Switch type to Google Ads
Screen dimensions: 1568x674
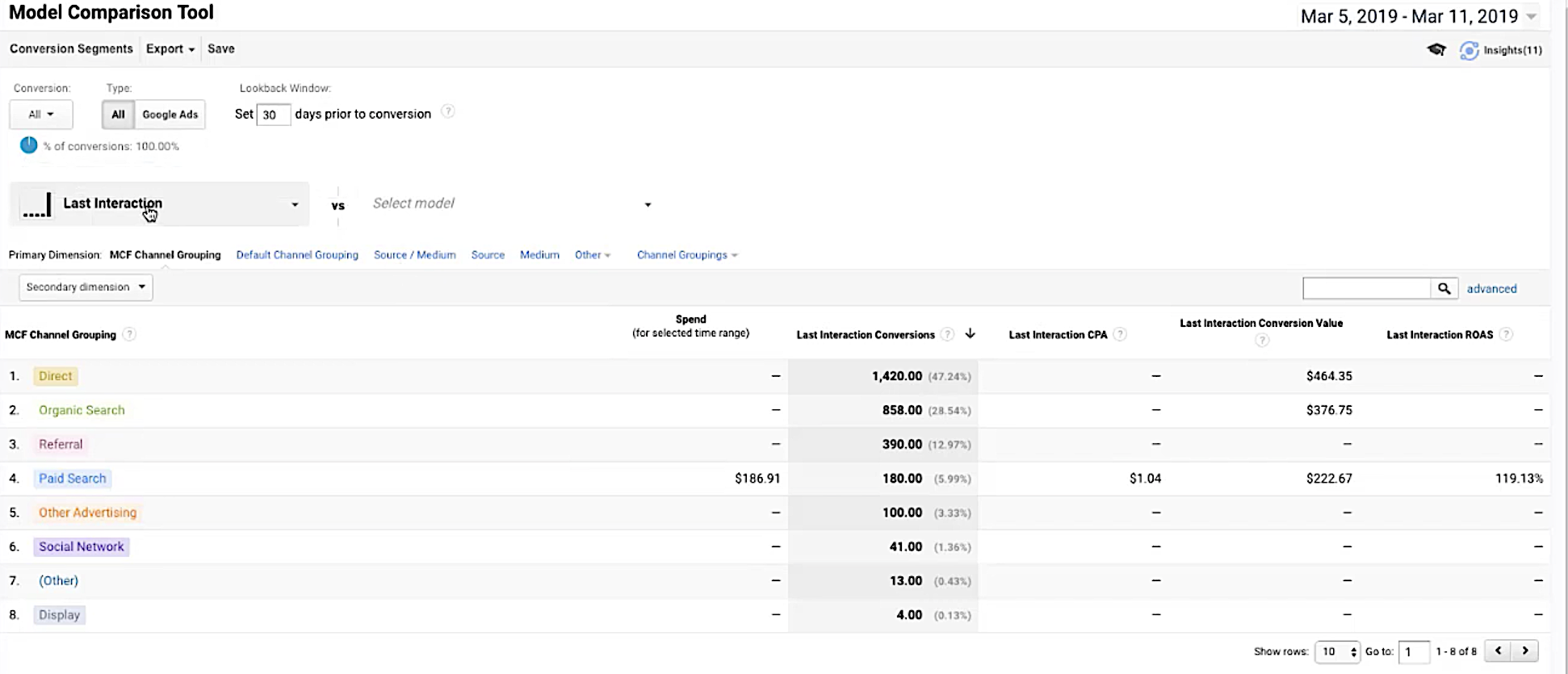[170, 115]
